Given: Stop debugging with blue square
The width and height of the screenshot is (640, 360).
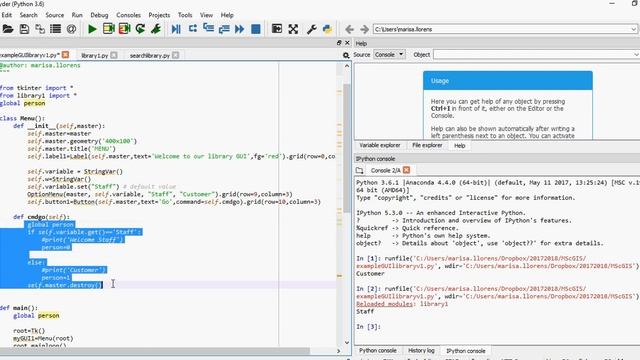Looking at the screenshot, I should (256, 29).
